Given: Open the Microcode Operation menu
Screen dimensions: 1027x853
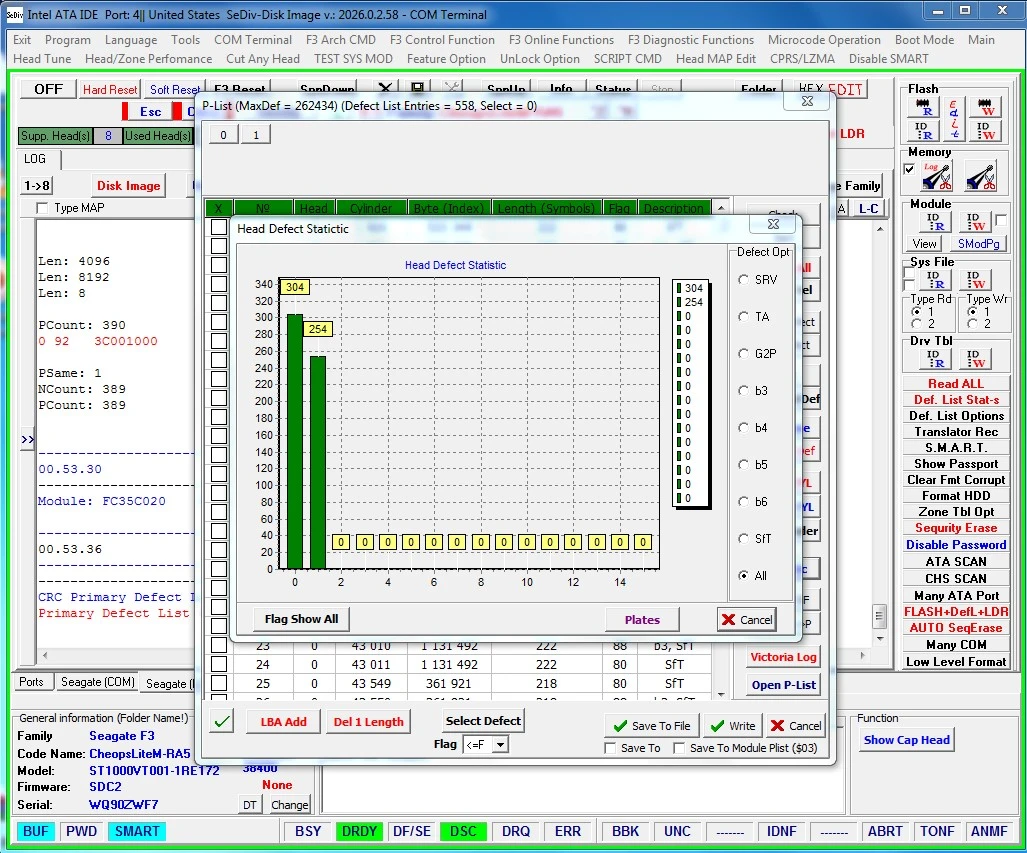Looking at the screenshot, I should pos(824,40).
